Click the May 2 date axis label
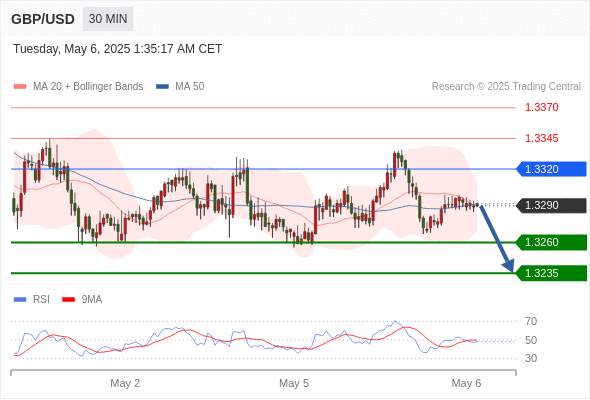The image size is (590, 400). 125,383
